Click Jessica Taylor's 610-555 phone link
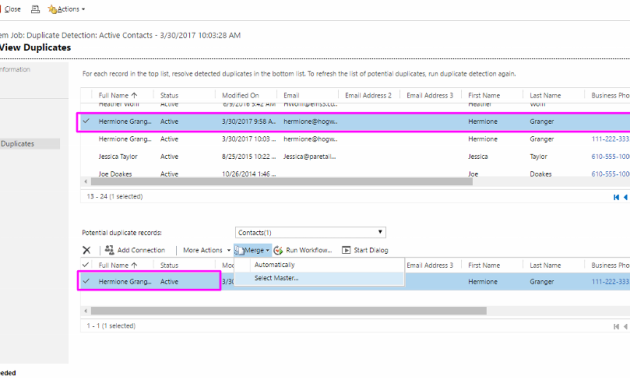 (610, 156)
